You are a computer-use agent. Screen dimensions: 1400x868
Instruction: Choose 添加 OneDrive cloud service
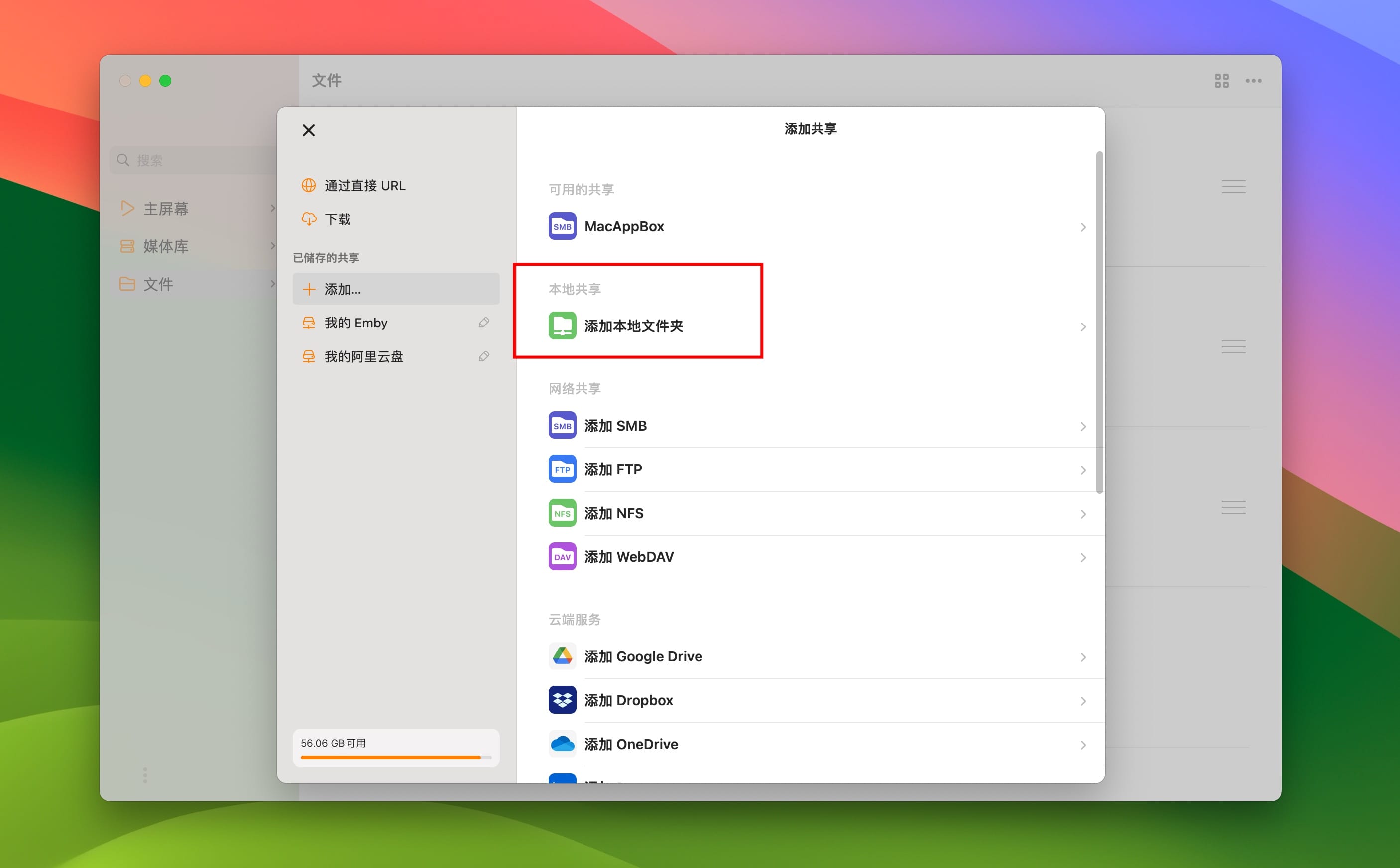point(818,744)
